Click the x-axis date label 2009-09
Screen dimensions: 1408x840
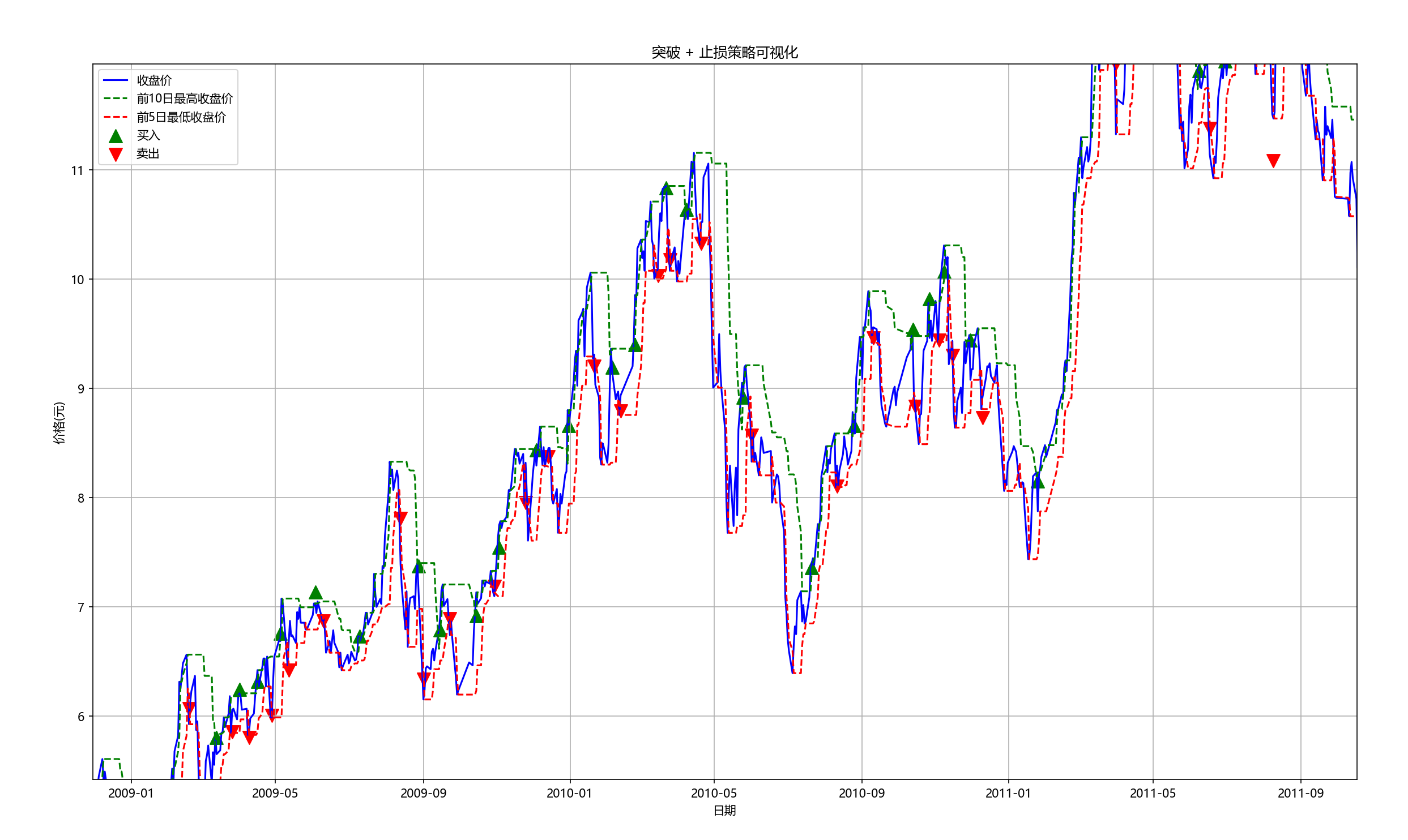pyautogui.click(x=423, y=793)
